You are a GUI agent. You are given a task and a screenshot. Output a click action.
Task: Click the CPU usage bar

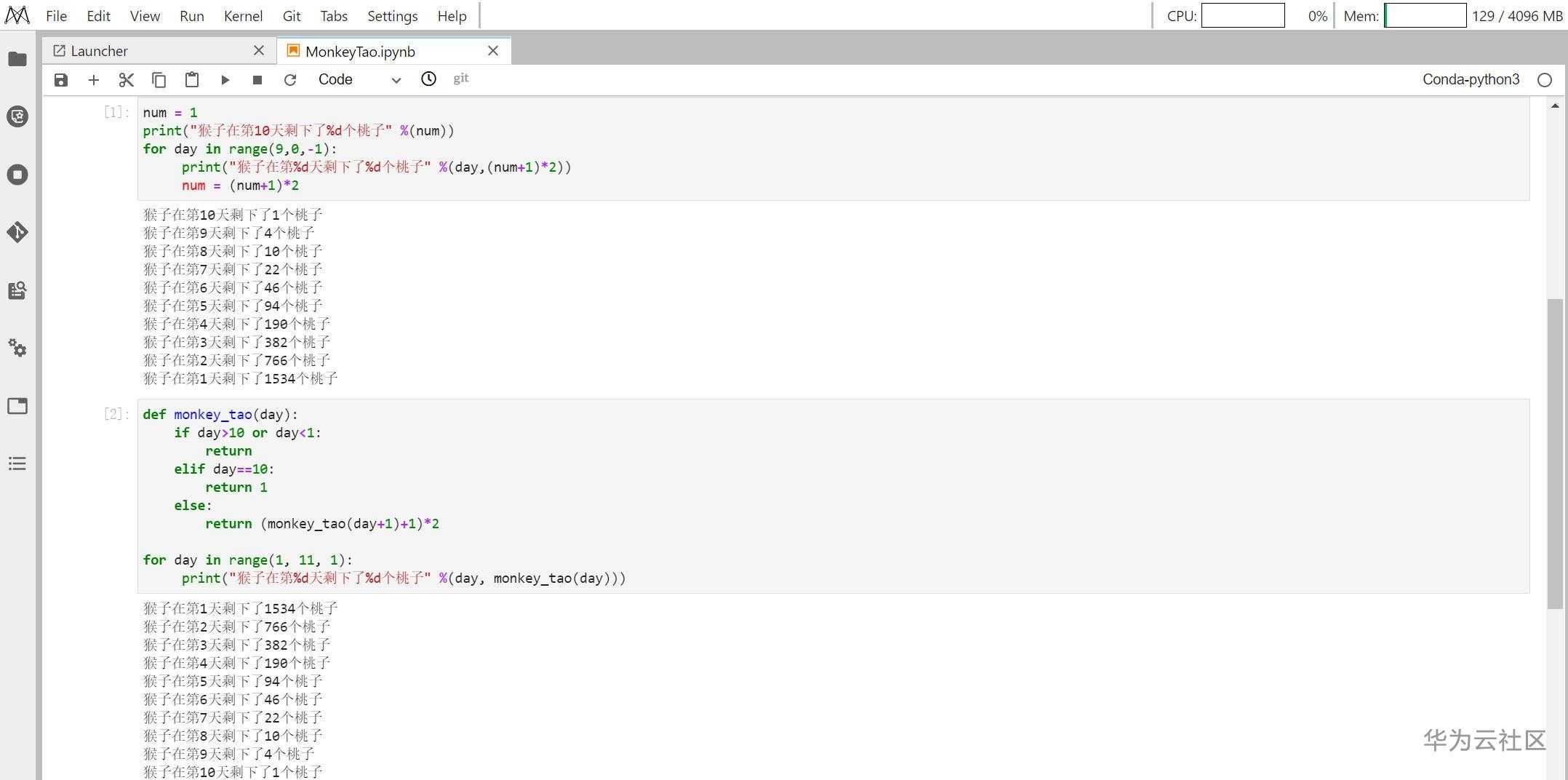(x=1243, y=16)
